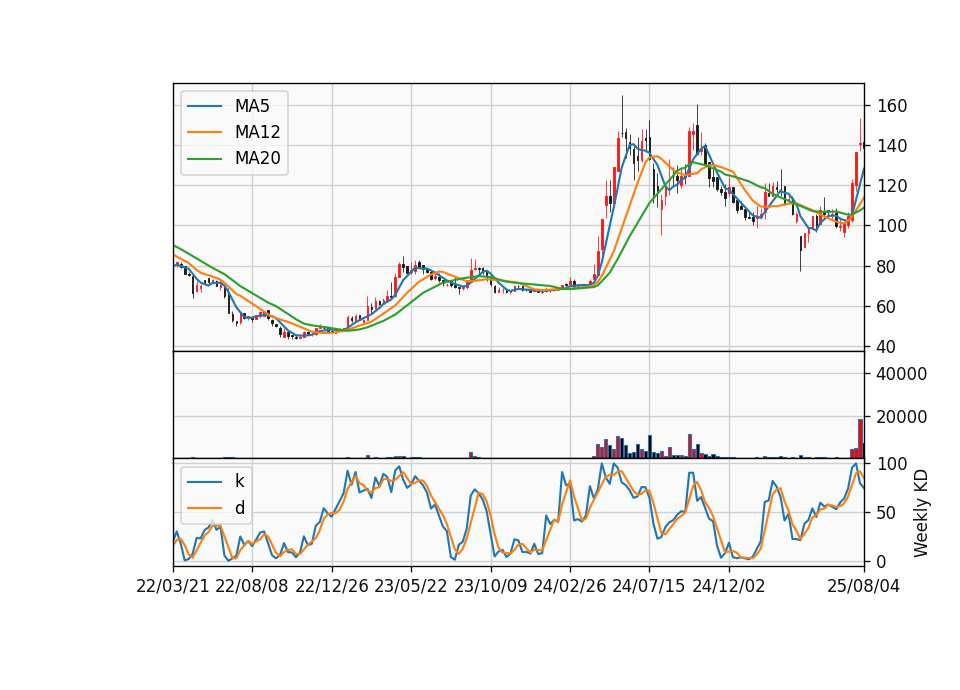Click the MA5 legend label

click(x=252, y=106)
